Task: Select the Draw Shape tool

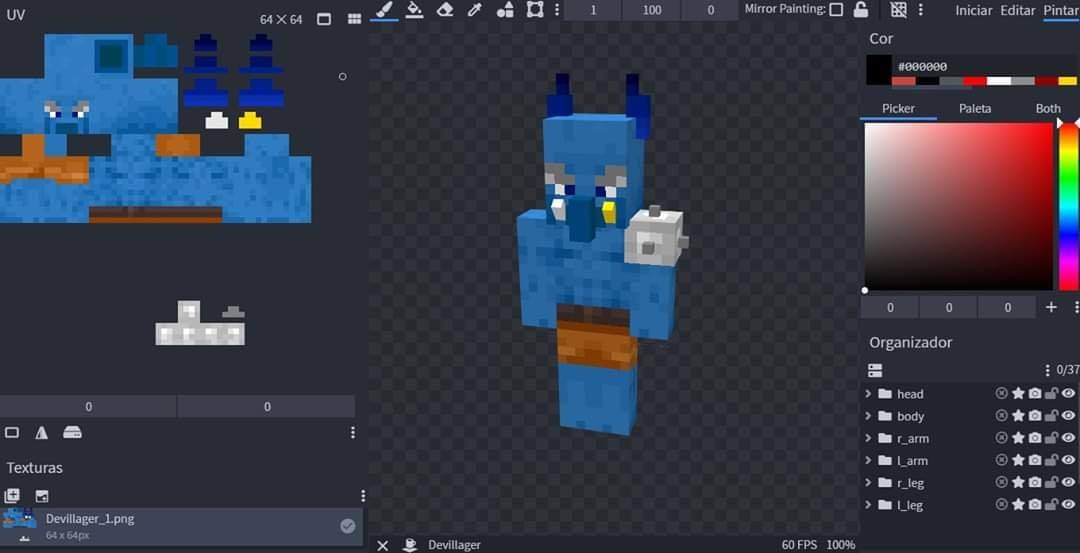Action: click(x=505, y=10)
